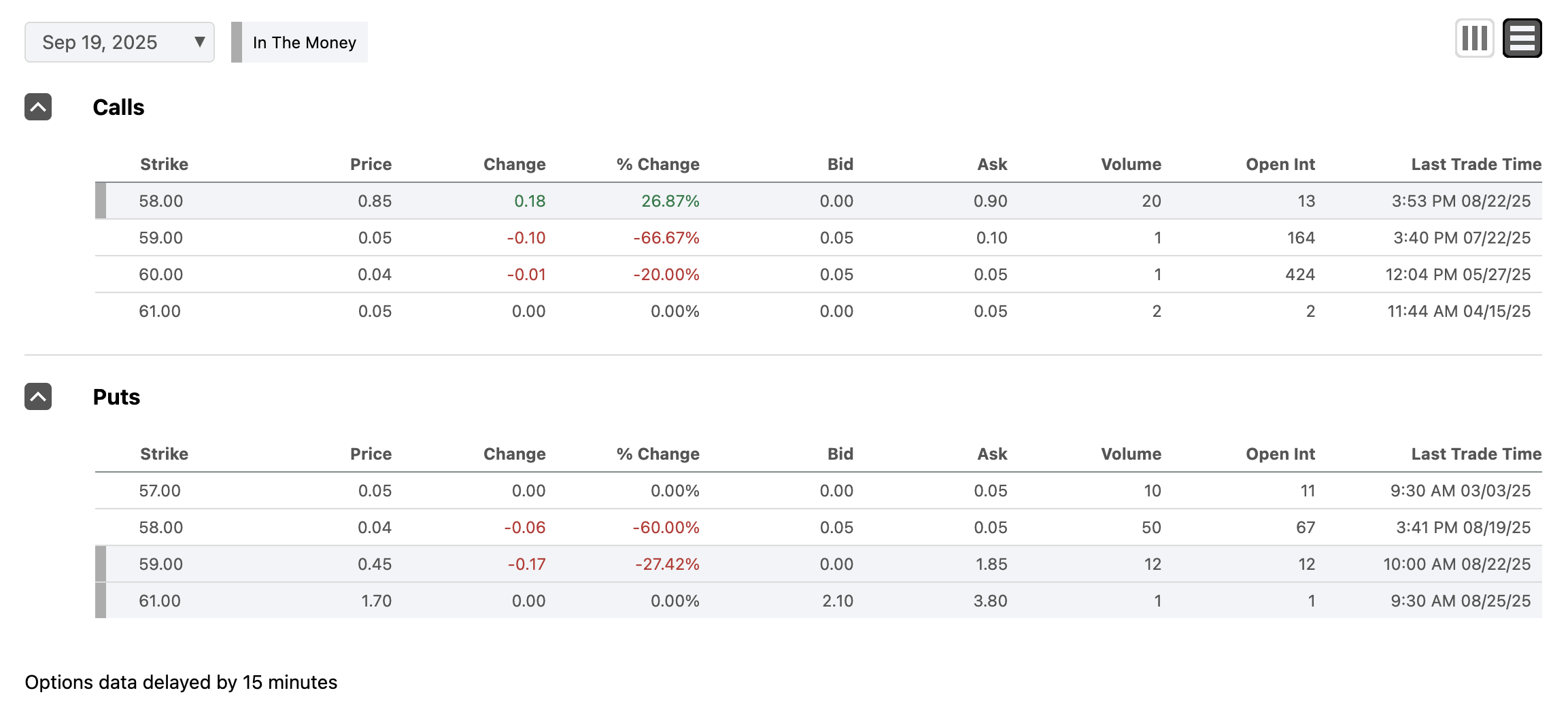Click the In The Money legend label
This screenshot has width=1568, height=714.
[x=304, y=42]
